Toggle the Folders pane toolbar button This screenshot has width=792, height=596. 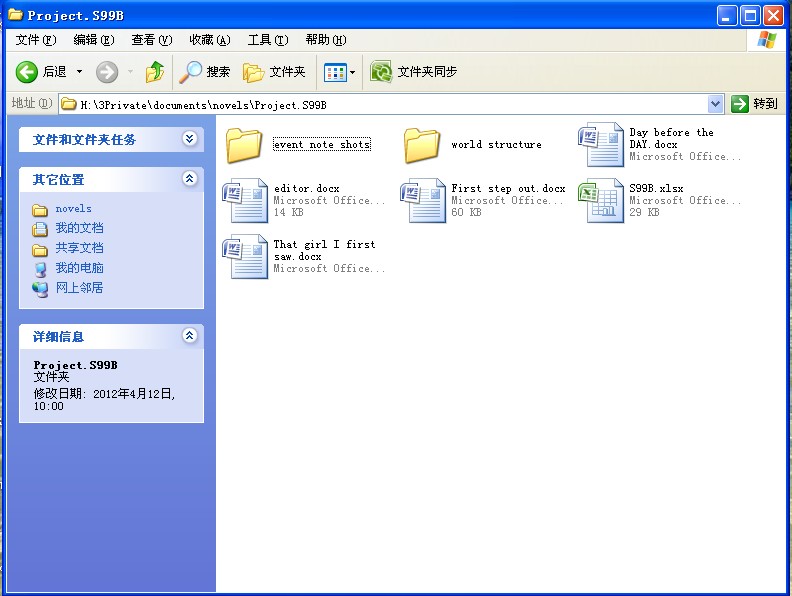coord(274,72)
